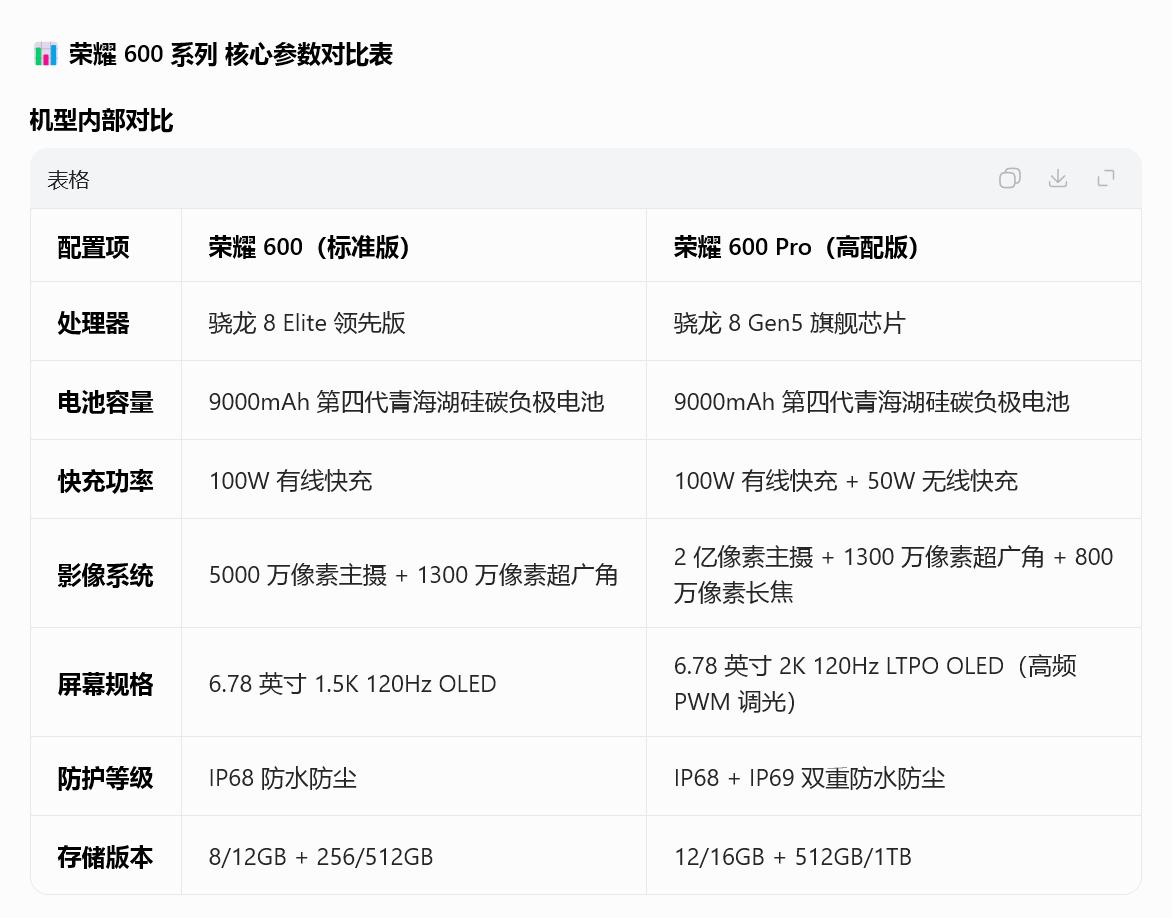1172x918 pixels.
Task: Click the bar chart emoji in heading
Action: pos(46,54)
